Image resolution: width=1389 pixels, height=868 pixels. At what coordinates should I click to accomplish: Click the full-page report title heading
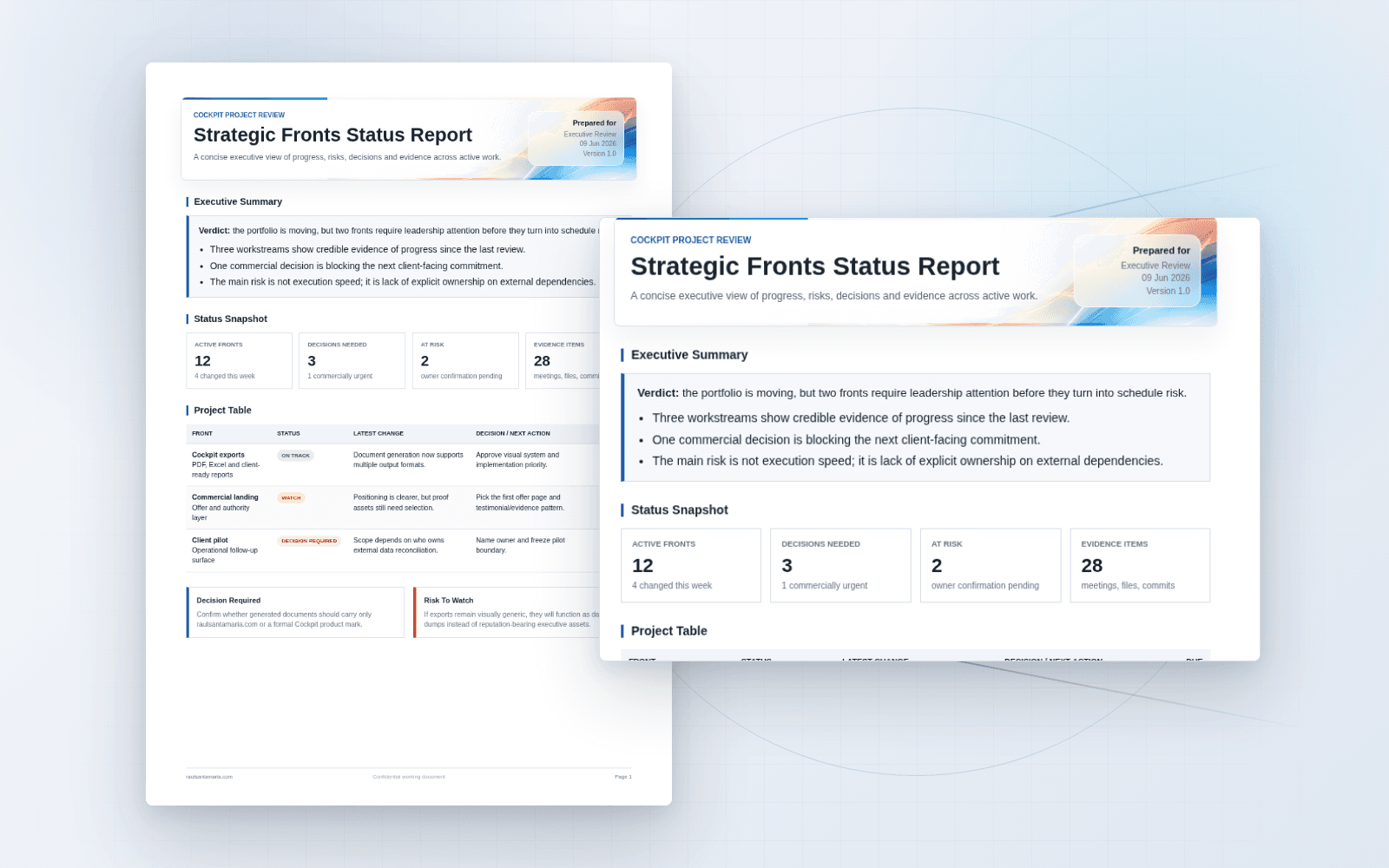click(x=332, y=135)
